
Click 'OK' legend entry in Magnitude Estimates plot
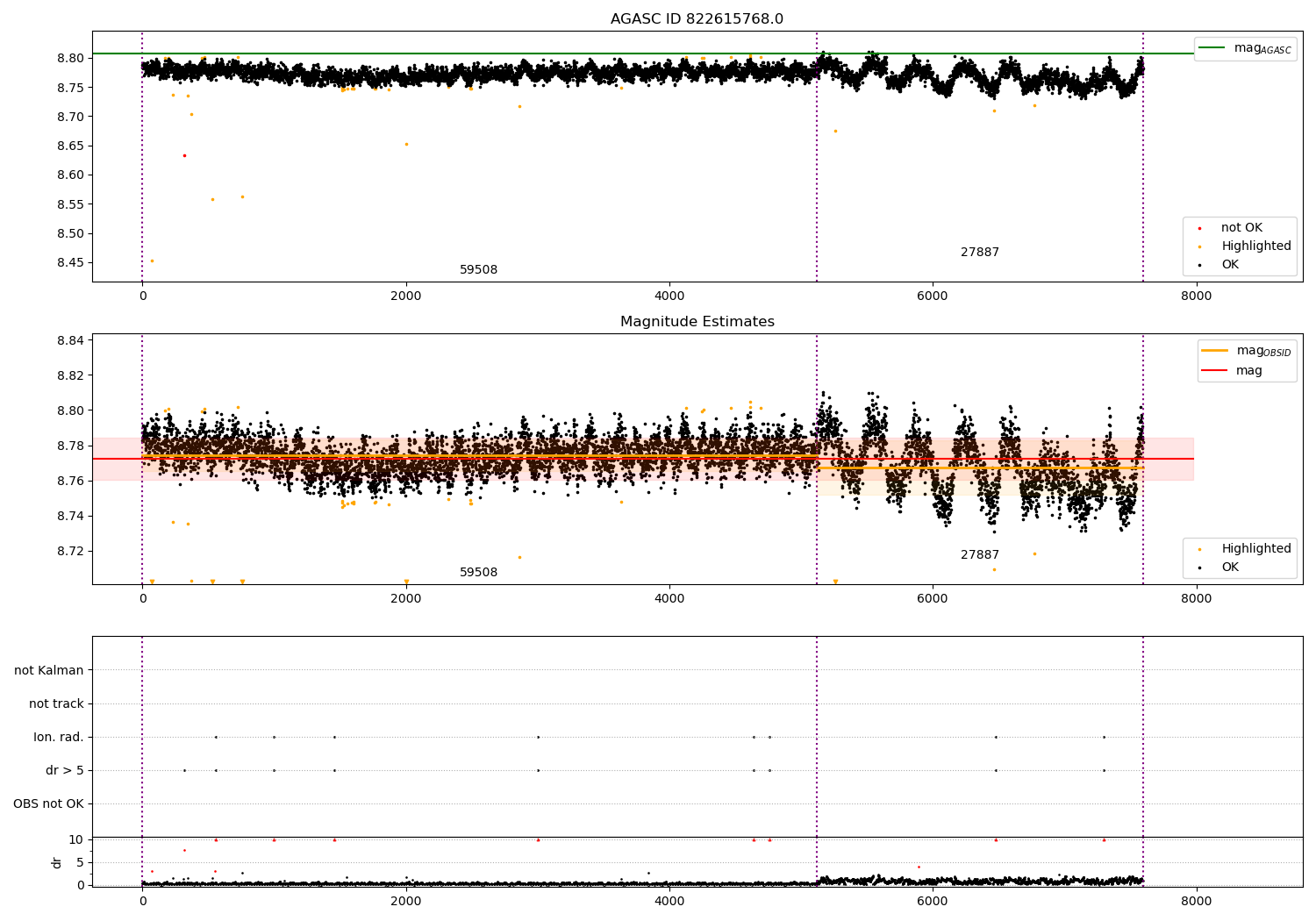click(x=1230, y=568)
